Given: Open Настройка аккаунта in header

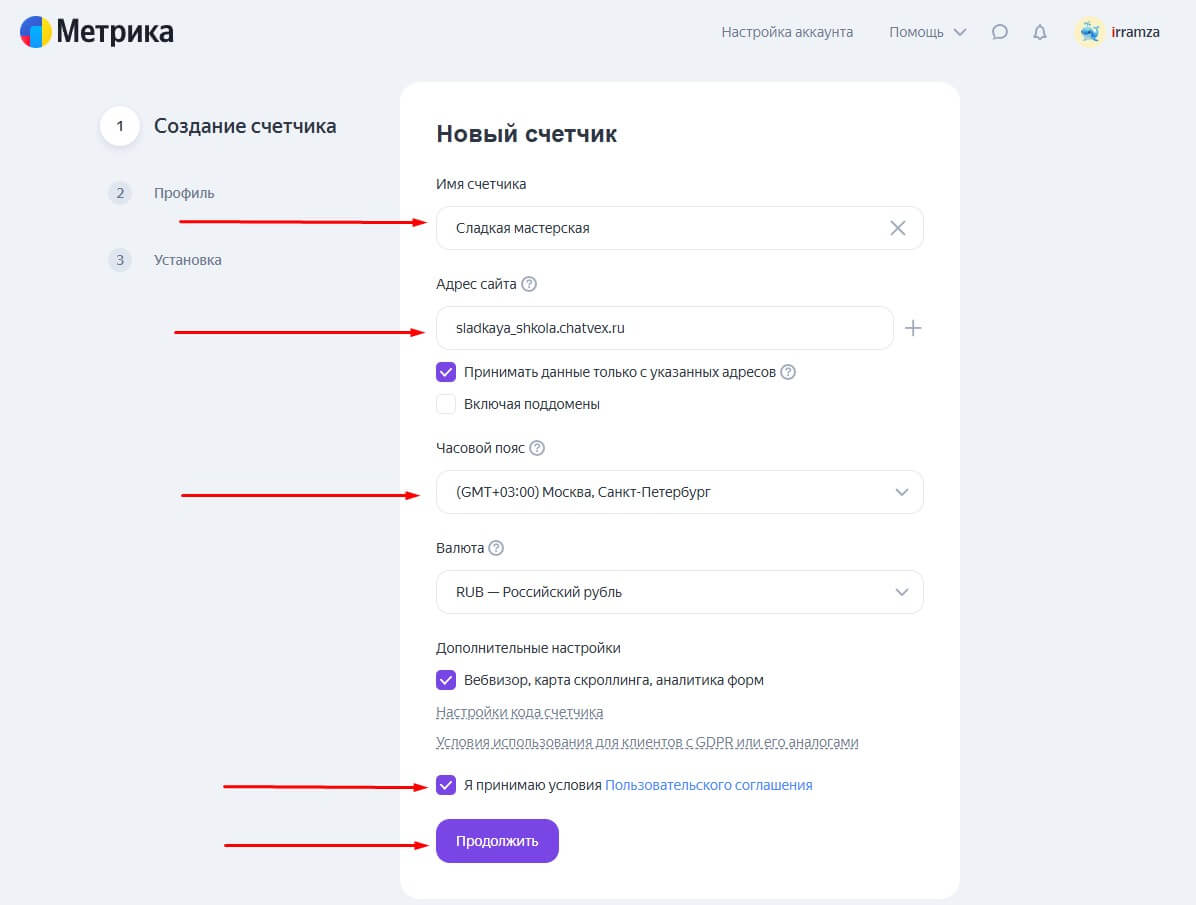Looking at the screenshot, I should click(x=787, y=32).
